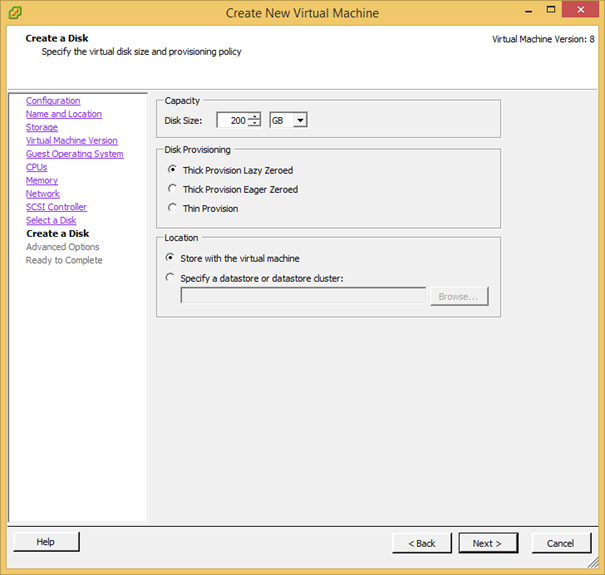Choose Specify a datastore or datastore cluster
The image size is (605, 575).
[x=173, y=278]
